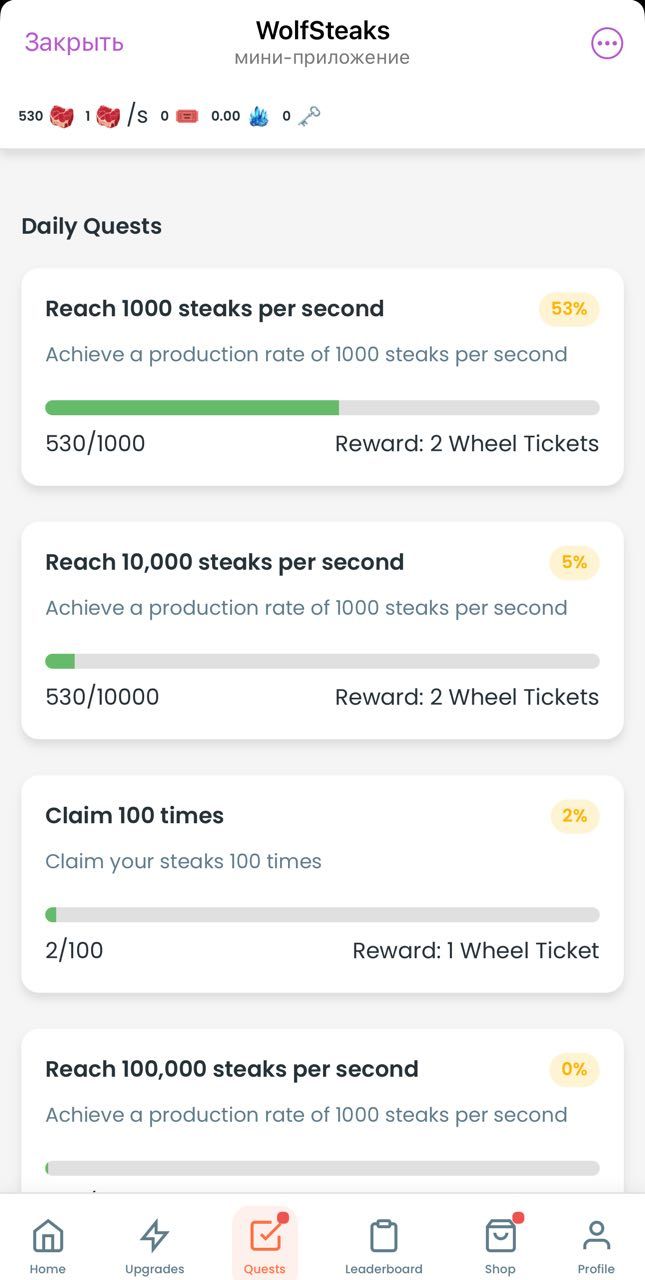Open the 'Reach 1000 steaks per second' quest card
645x1280 pixels.
point(322,376)
